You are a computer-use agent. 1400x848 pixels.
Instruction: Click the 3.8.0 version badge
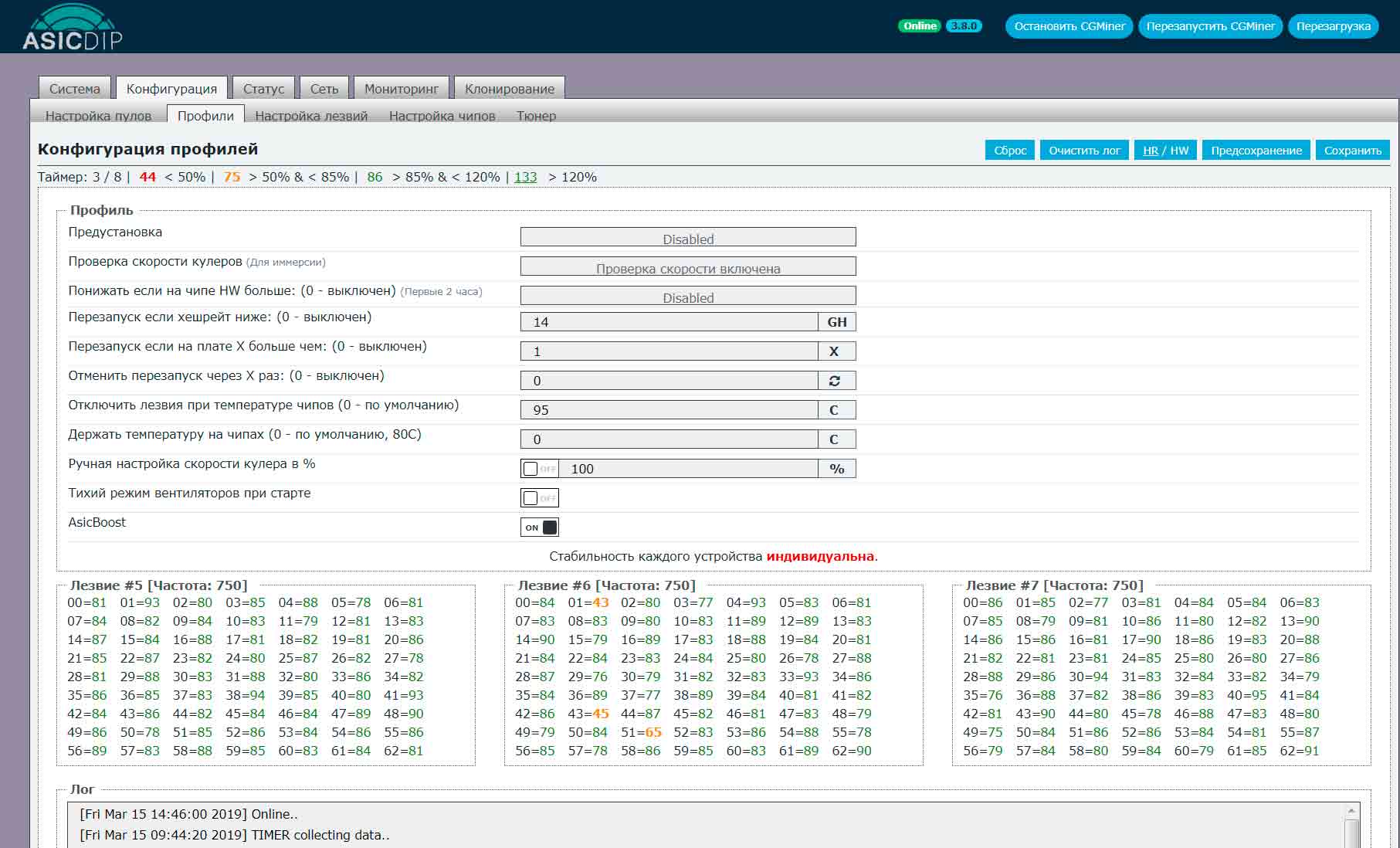pos(964,25)
